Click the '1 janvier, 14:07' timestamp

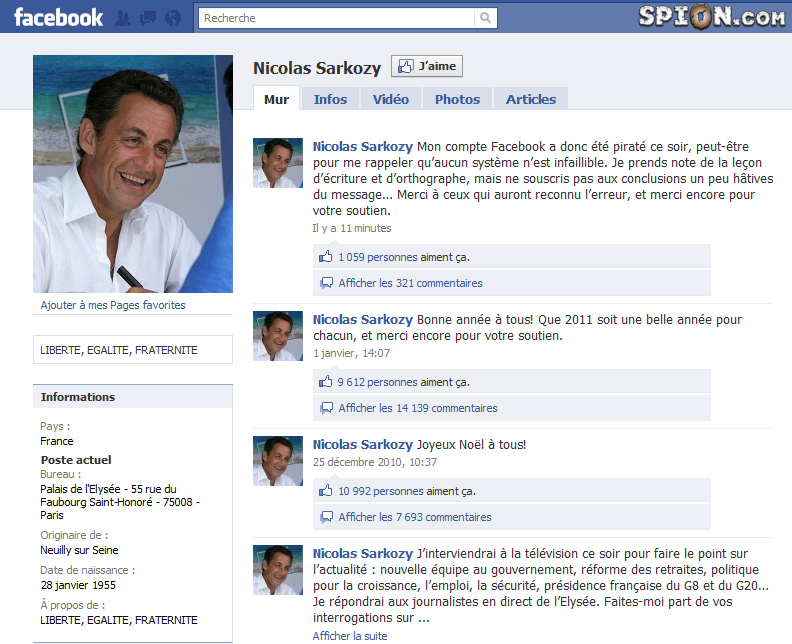point(352,353)
